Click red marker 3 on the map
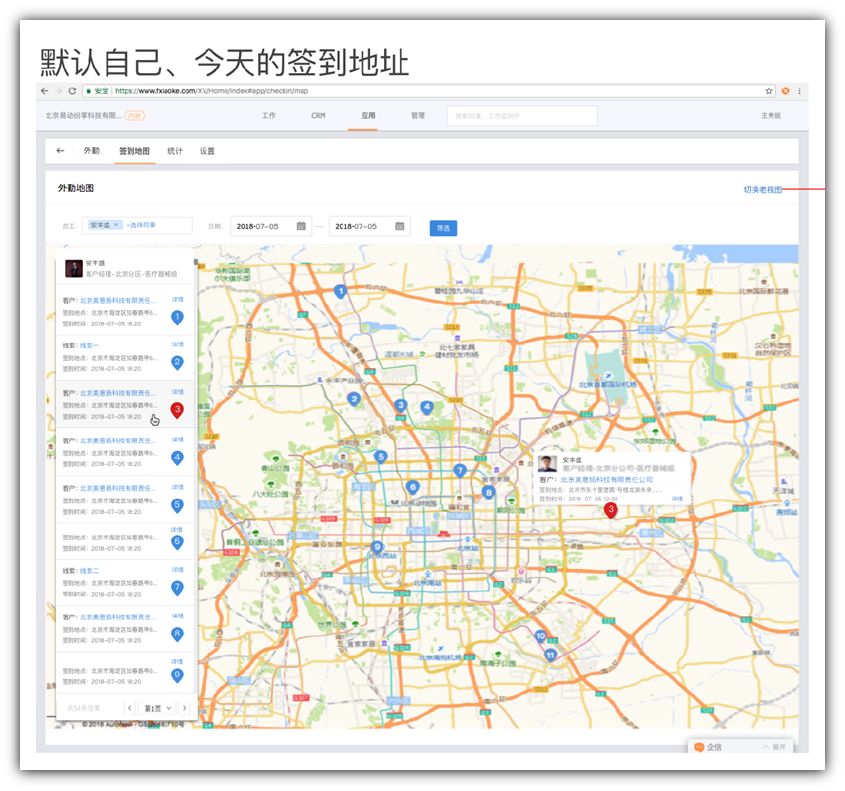Image resolution: width=845 pixels, height=791 pixels. tap(611, 510)
